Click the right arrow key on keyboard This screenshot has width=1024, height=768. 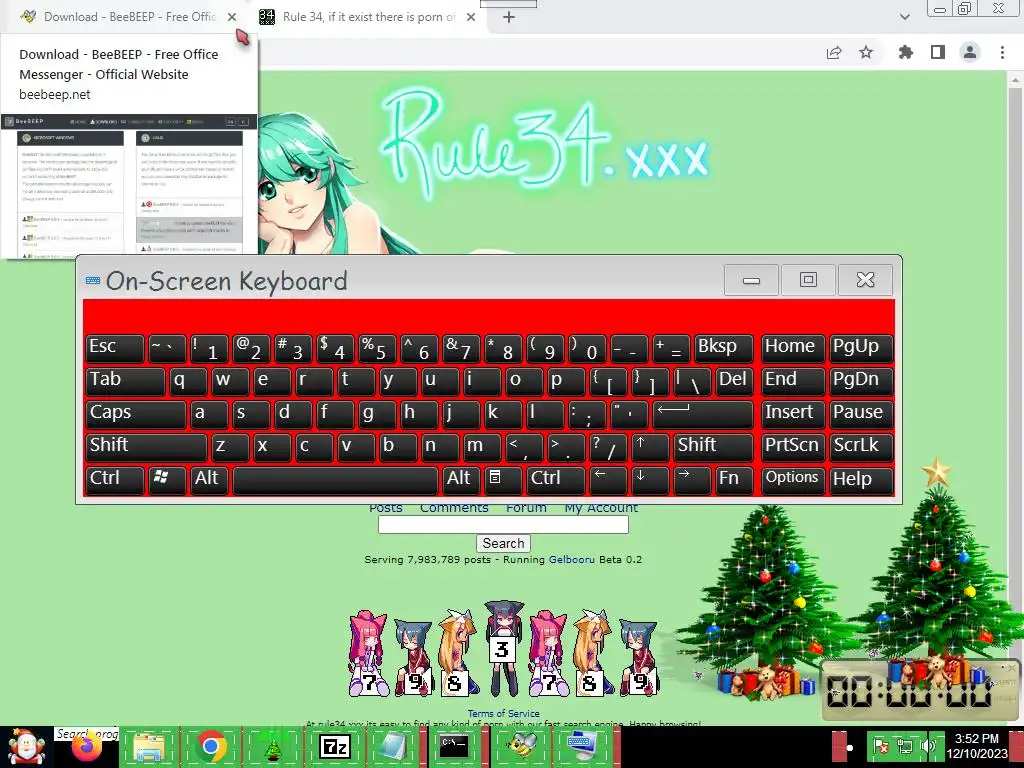tap(692, 479)
